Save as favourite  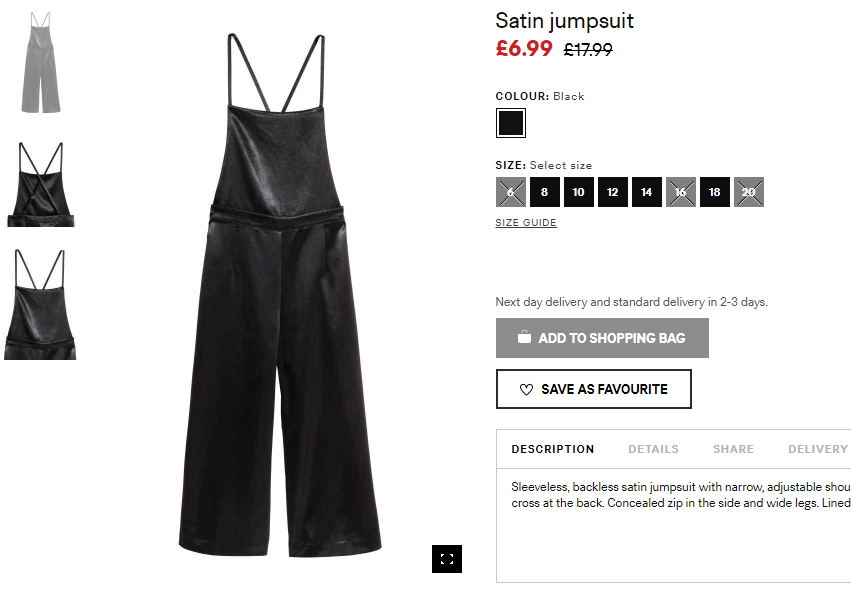point(594,389)
